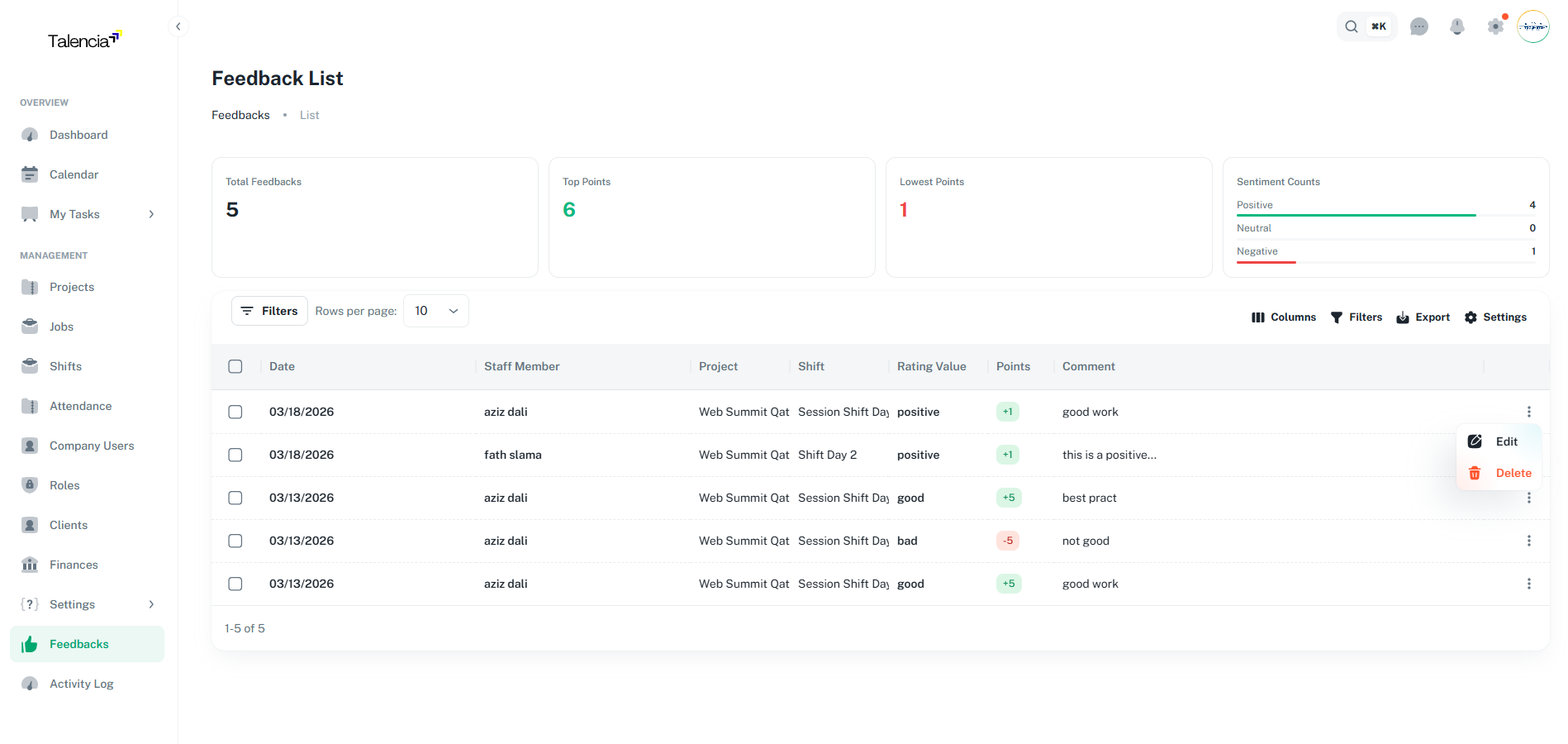This screenshot has height=744, width=1568.
Task: Open the Attendance page
Action: tap(80, 405)
